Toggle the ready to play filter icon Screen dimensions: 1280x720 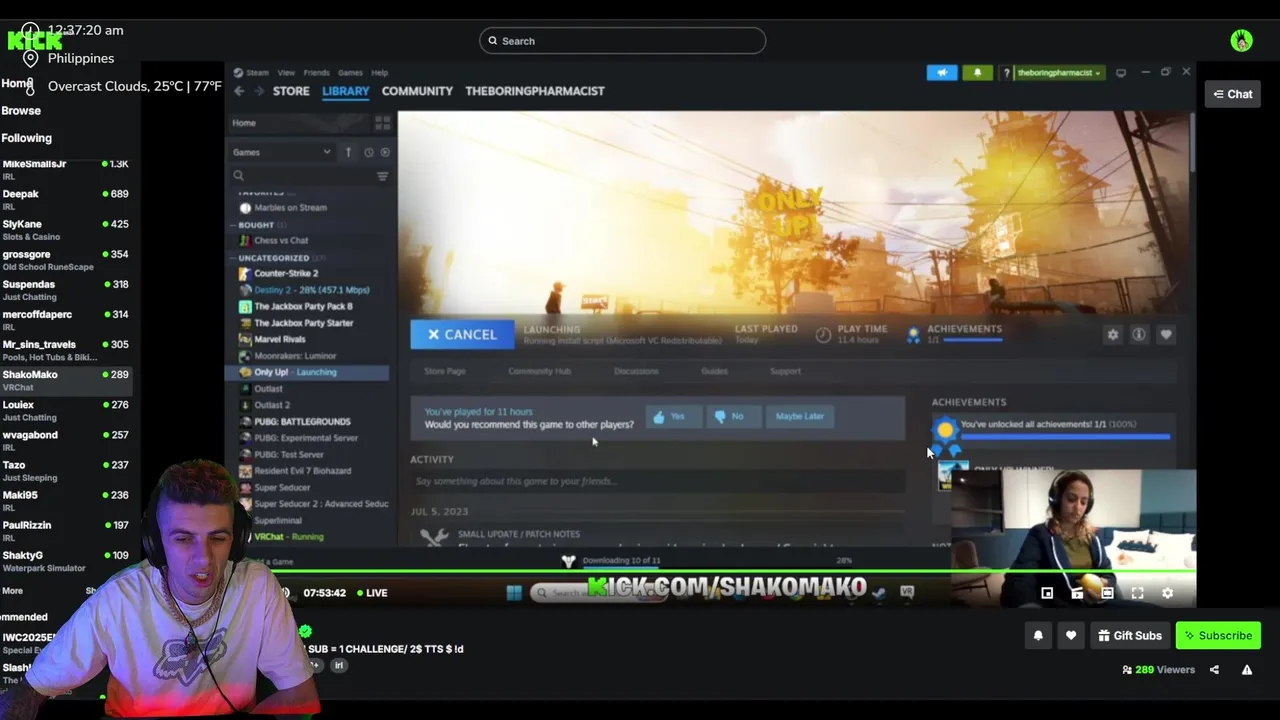385,152
